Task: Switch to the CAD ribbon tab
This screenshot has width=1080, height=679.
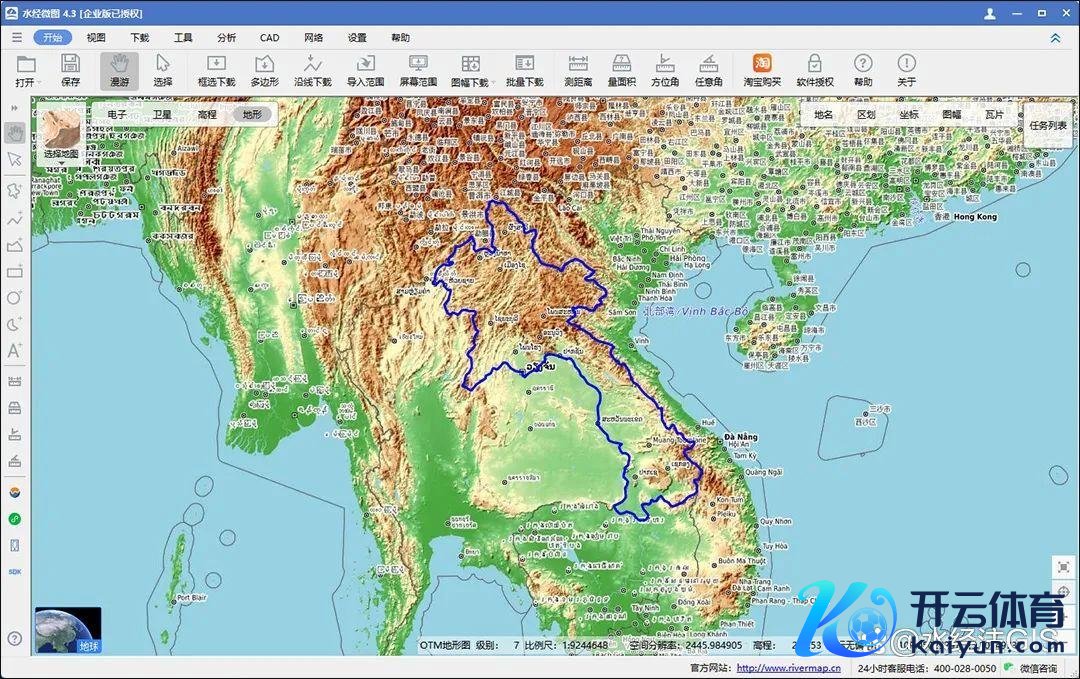Action: 269,38
